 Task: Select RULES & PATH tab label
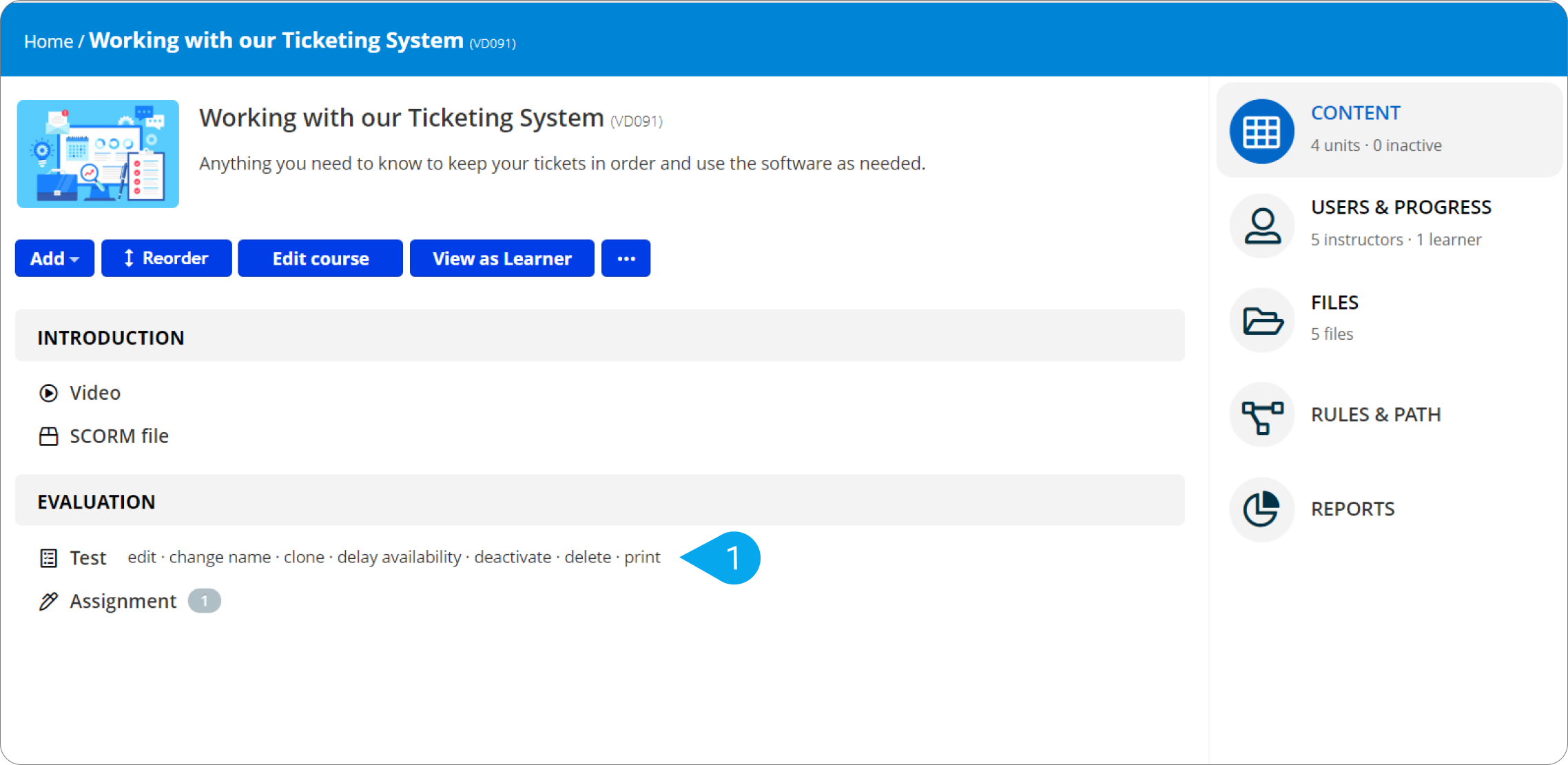pyautogui.click(x=1376, y=414)
